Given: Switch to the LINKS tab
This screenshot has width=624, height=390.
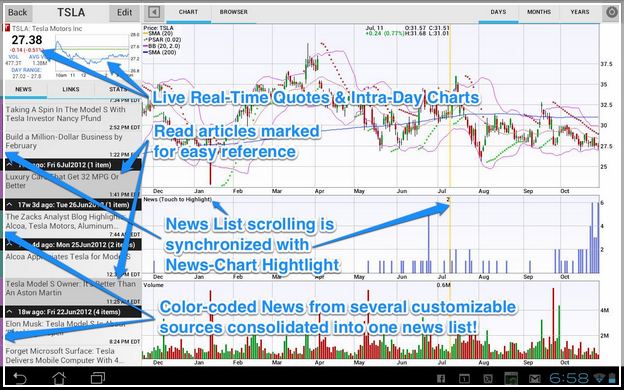Looking at the screenshot, I should [71, 89].
